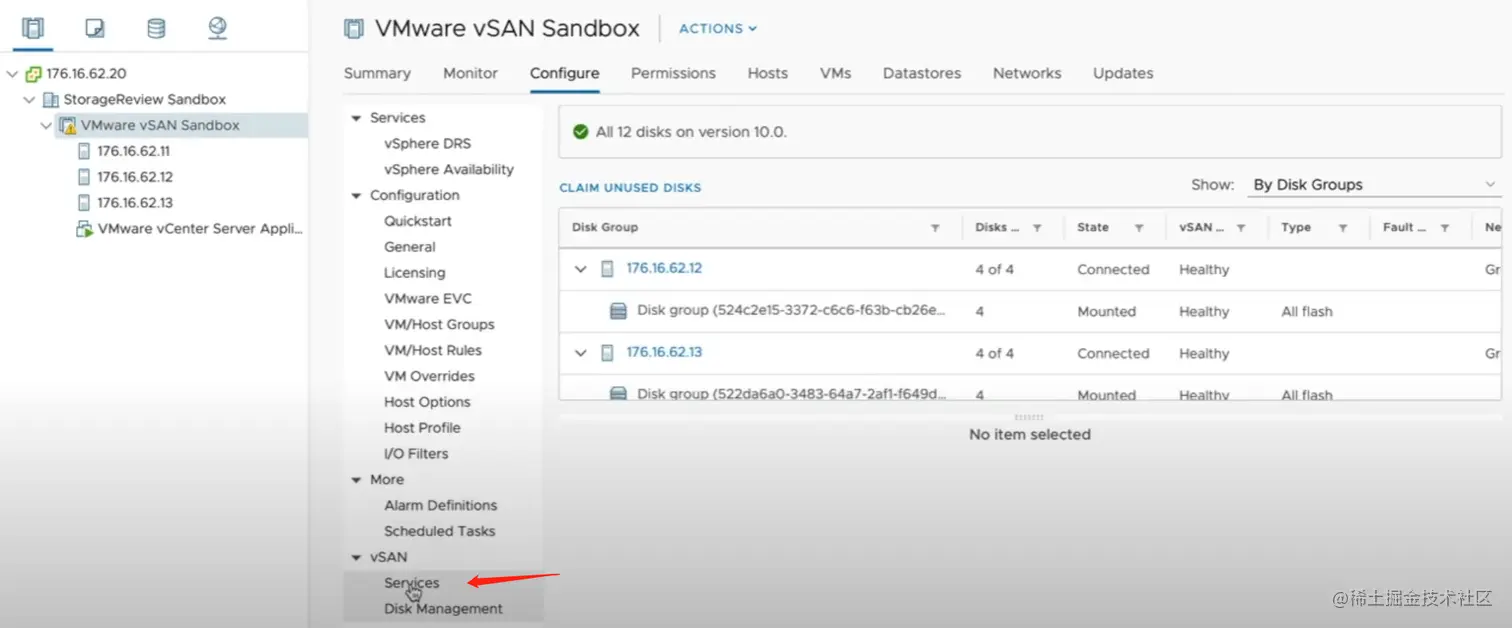
Task: Select host 176.16.62.11 in tree
Action: click(134, 151)
